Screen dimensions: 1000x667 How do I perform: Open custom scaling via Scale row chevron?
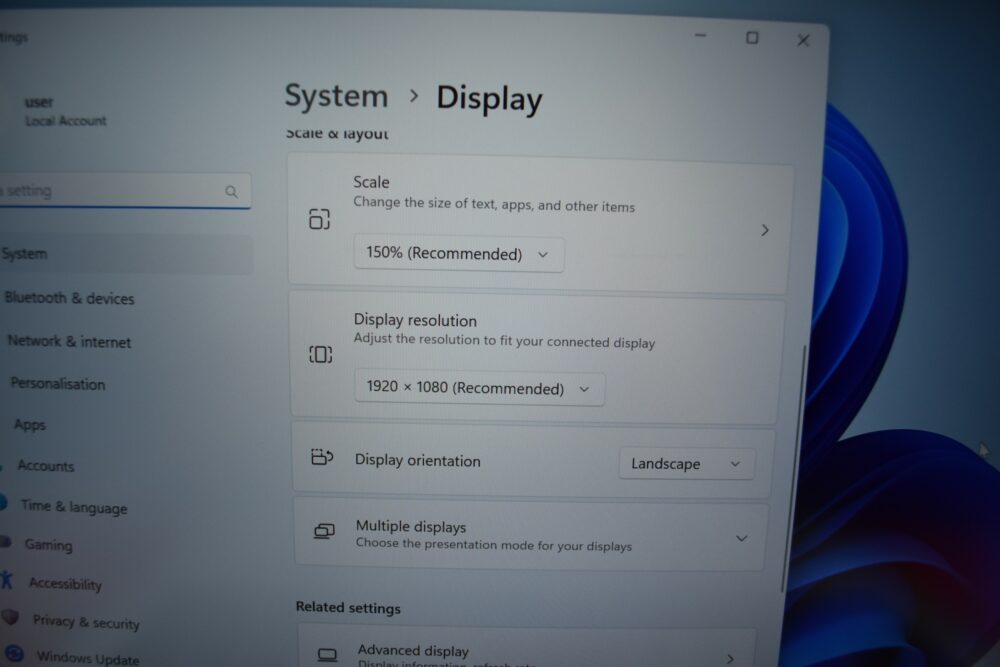(x=765, y=230)
